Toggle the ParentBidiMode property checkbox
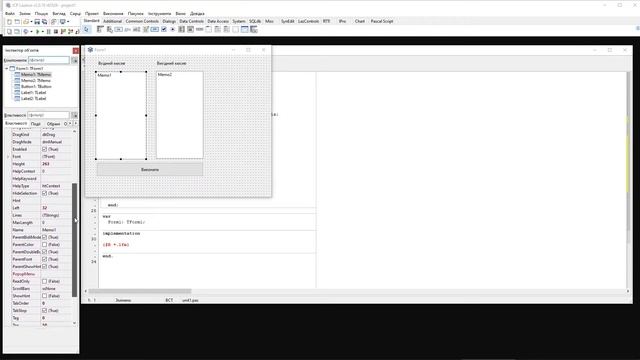 pyautogui.click(x=44, y=237)
